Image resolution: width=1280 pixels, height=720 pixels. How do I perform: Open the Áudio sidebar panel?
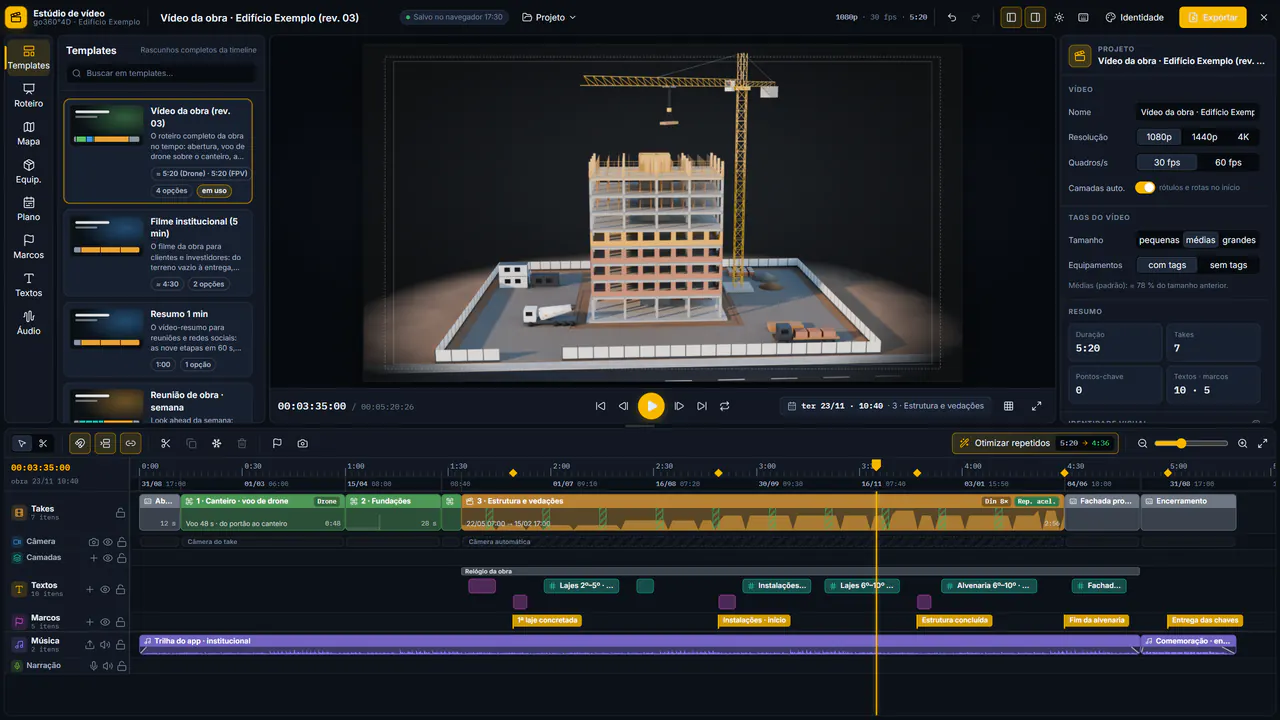point(29,323)
